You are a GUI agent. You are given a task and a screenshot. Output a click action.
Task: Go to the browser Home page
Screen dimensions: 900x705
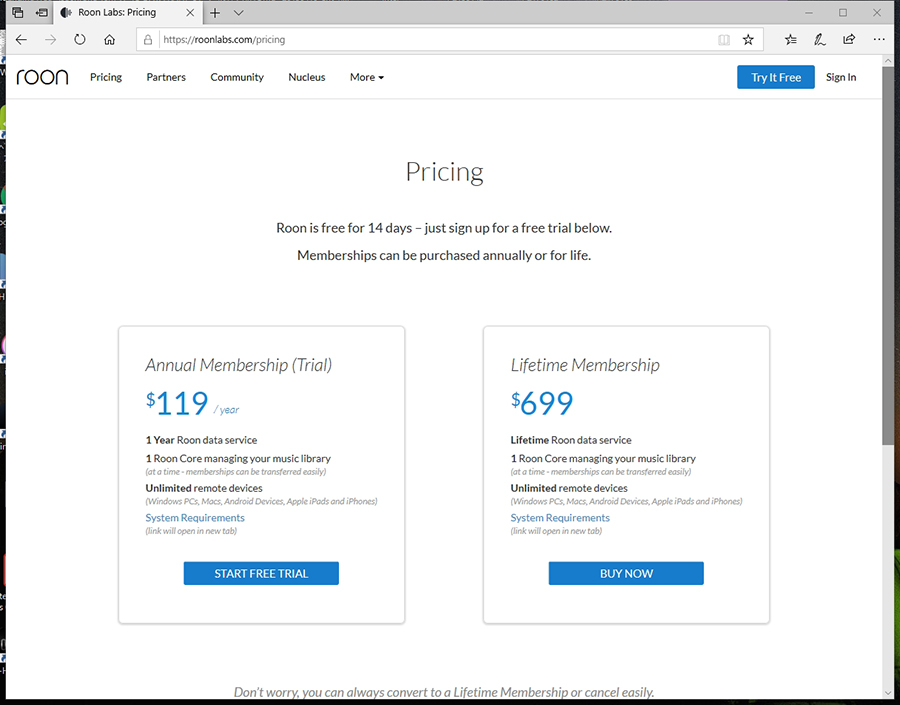pyautogui.click(x=109, y=40)
